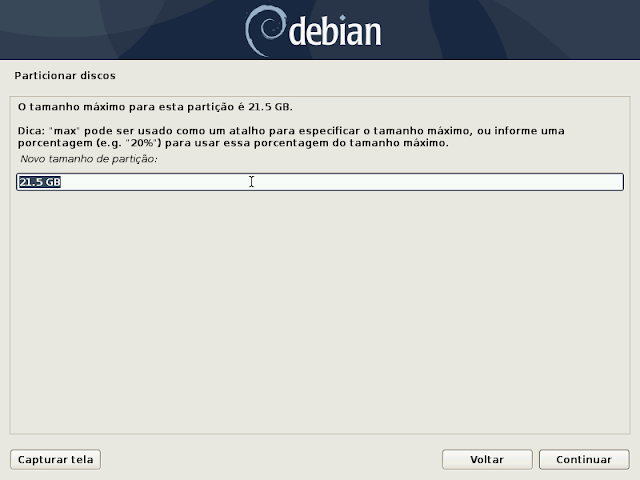Click the word atalho in the hint text
Viewport: 640px width, 480px height.
click(246, 131)
